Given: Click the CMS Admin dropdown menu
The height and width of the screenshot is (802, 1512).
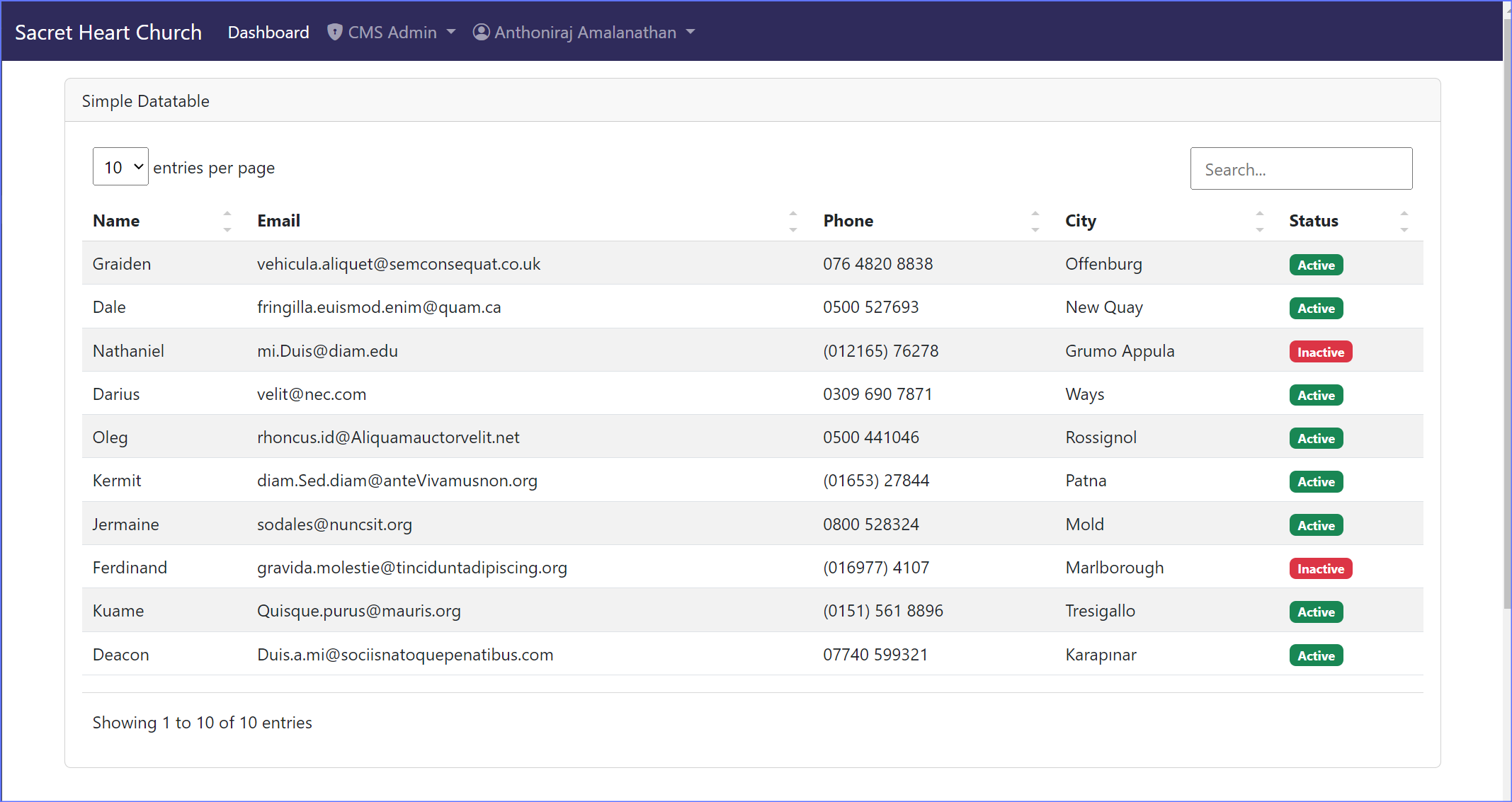Looking at the screenshot, I should tap(391, 32).
